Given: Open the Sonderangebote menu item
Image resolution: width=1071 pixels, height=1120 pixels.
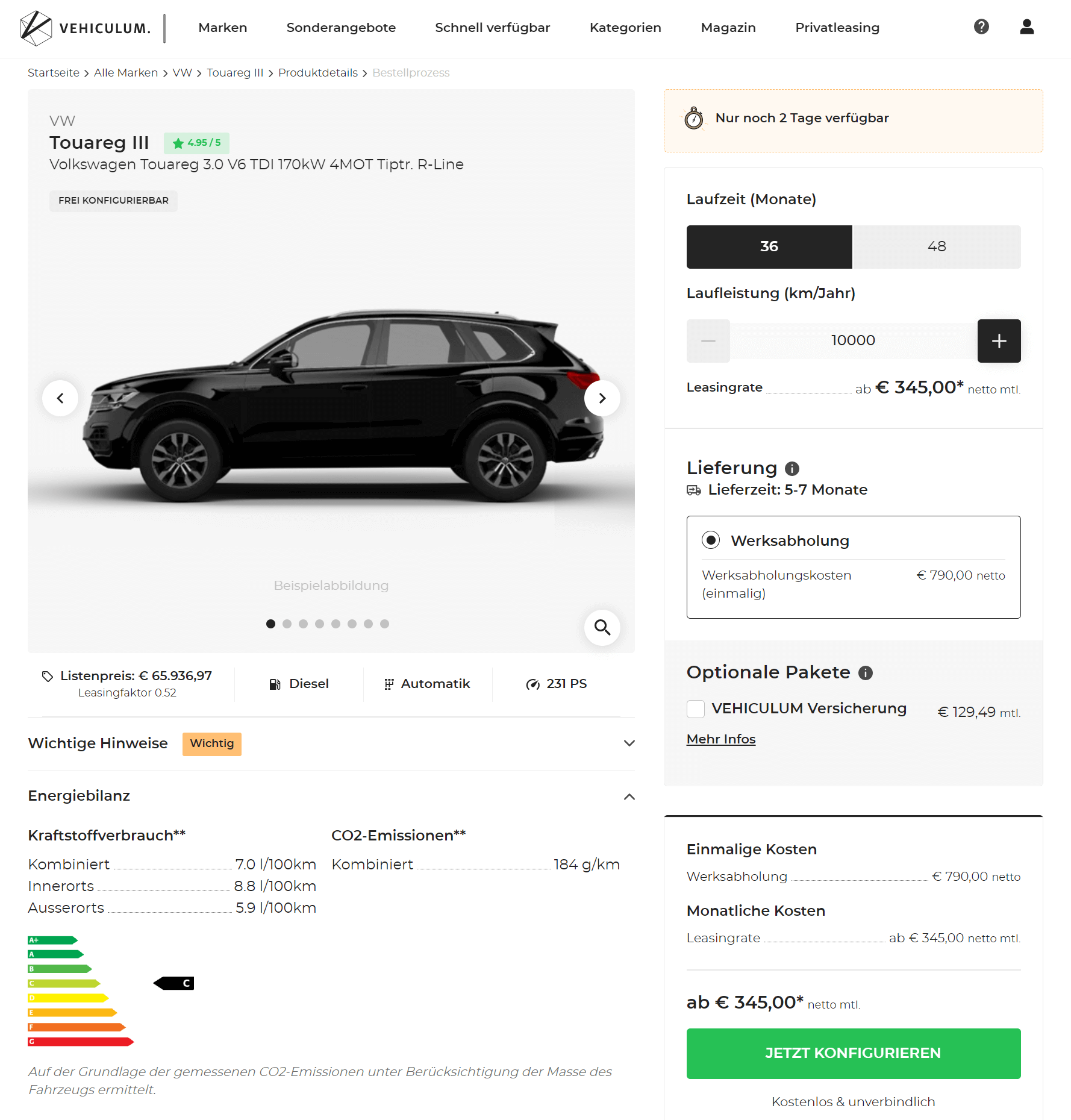Looking at the screenshot, I should click(341, 28).
